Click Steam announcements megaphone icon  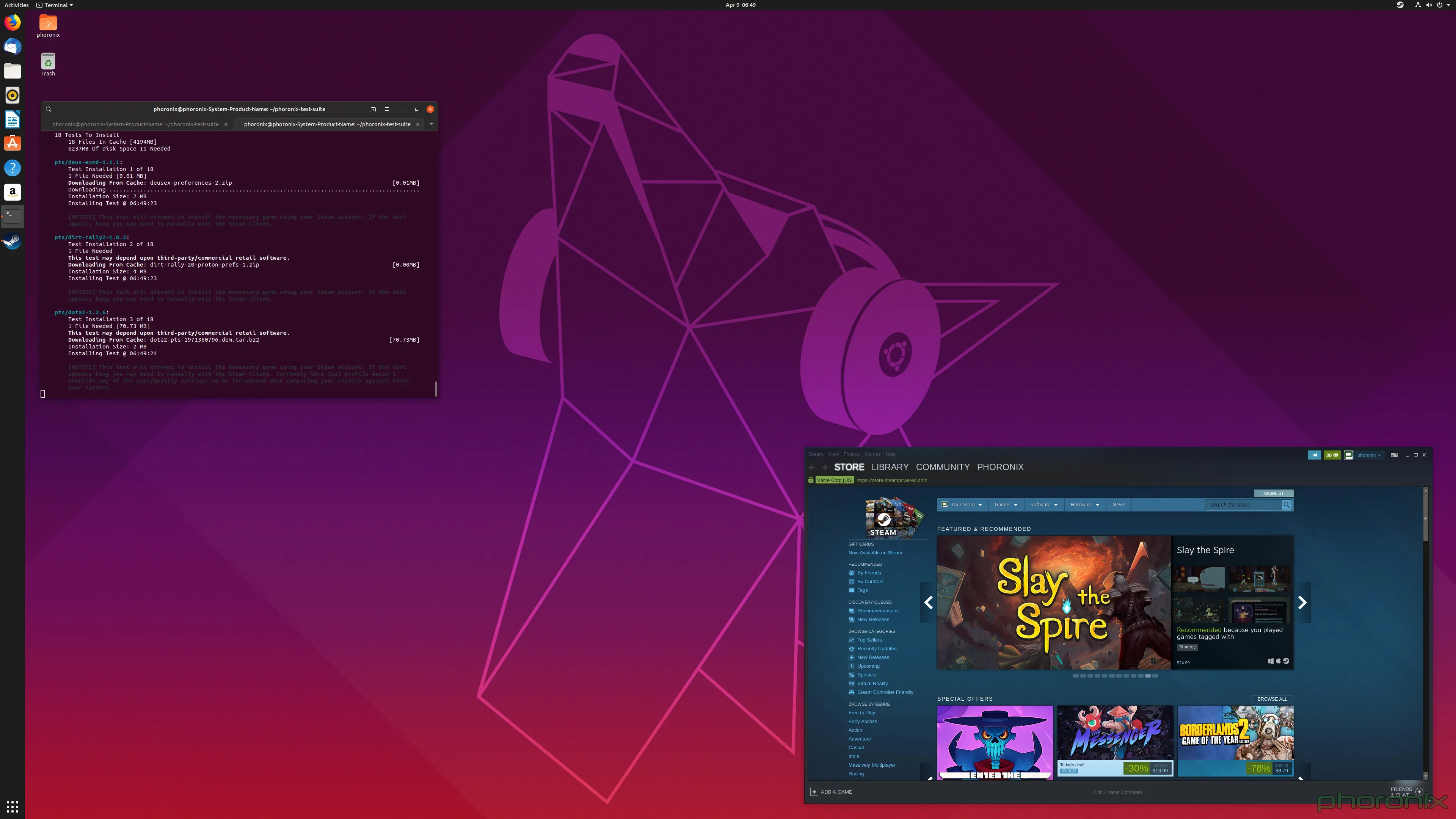tap(1314, 455)
